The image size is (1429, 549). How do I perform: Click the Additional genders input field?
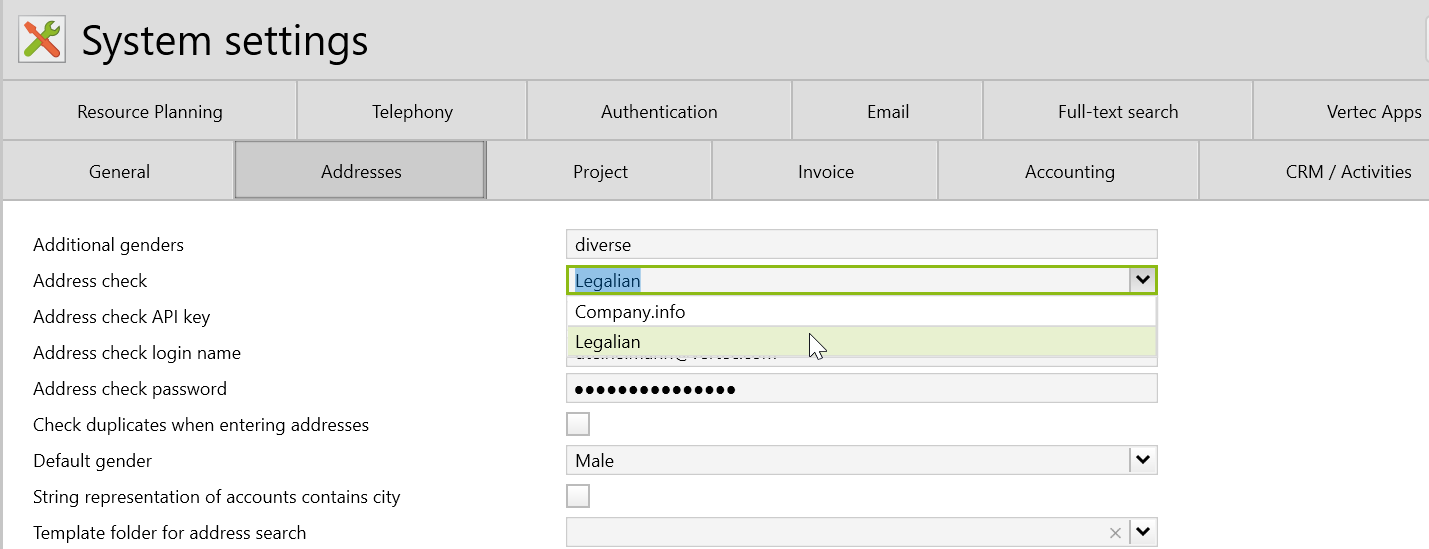[x=860, y=244]
